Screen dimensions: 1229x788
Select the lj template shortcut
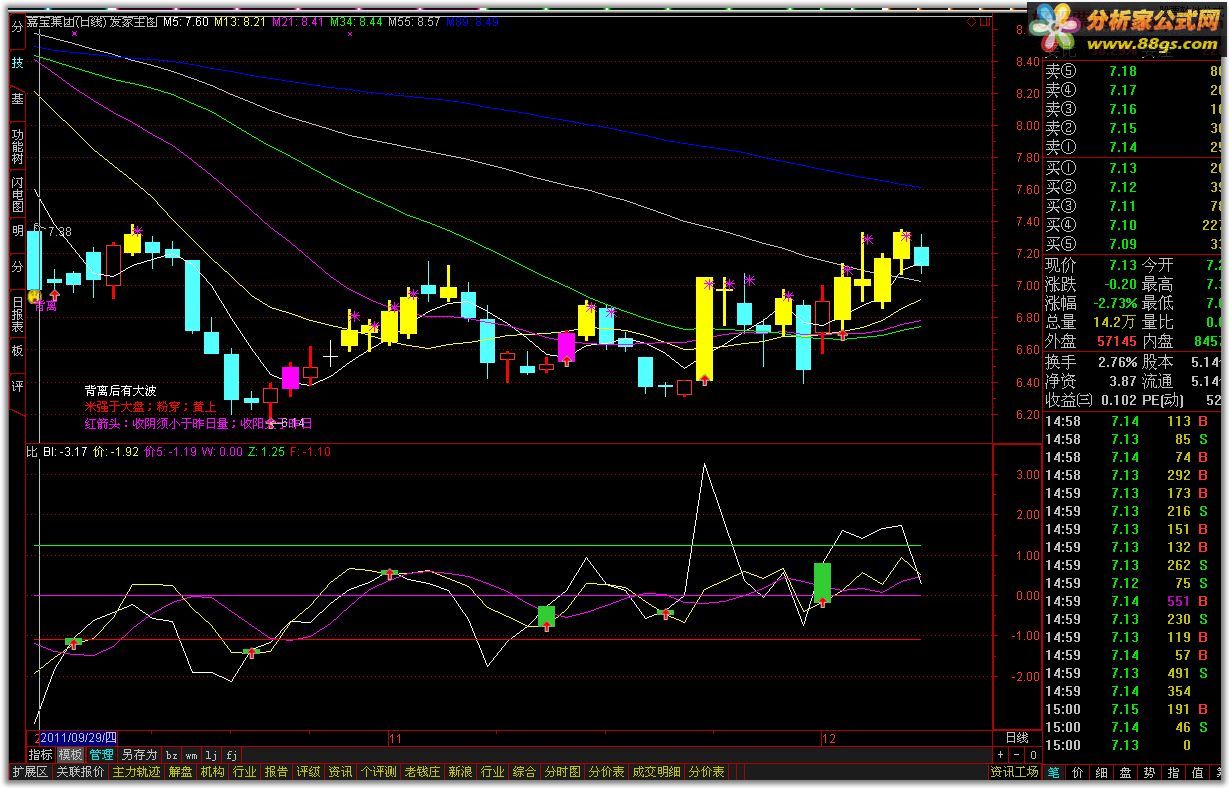pos(211,755)
